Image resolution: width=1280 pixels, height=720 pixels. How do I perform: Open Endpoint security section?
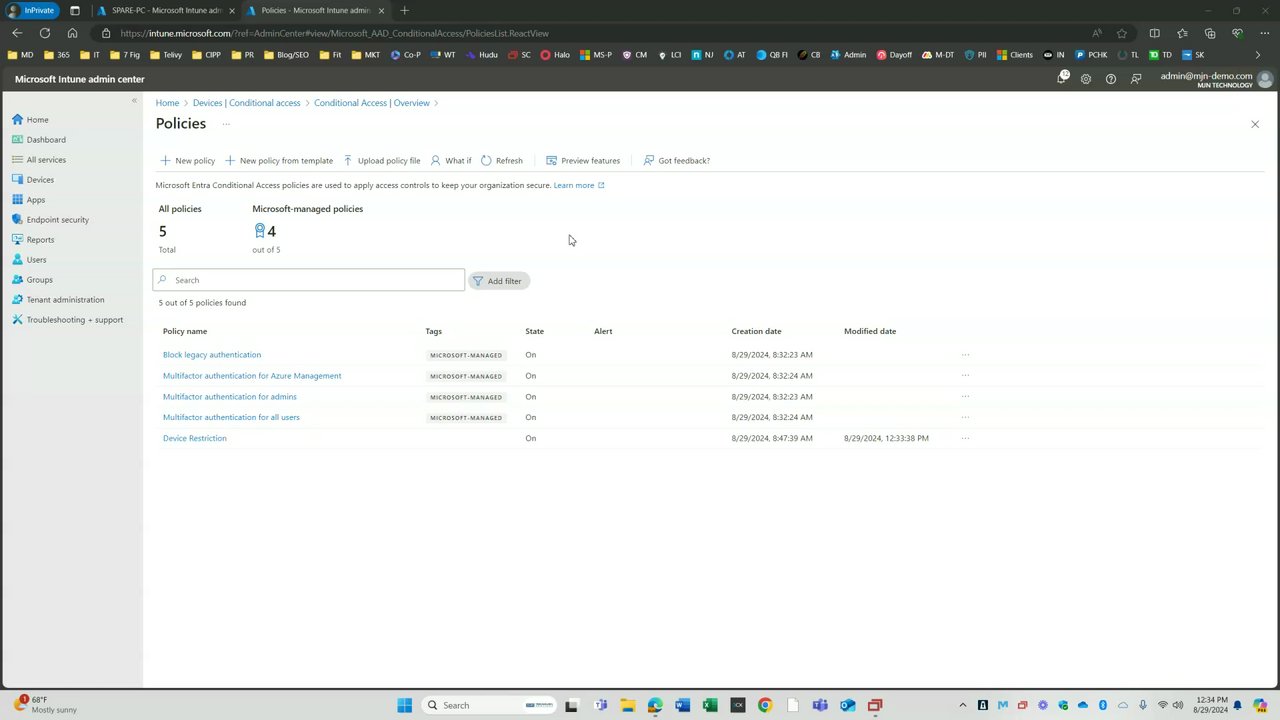50,219
